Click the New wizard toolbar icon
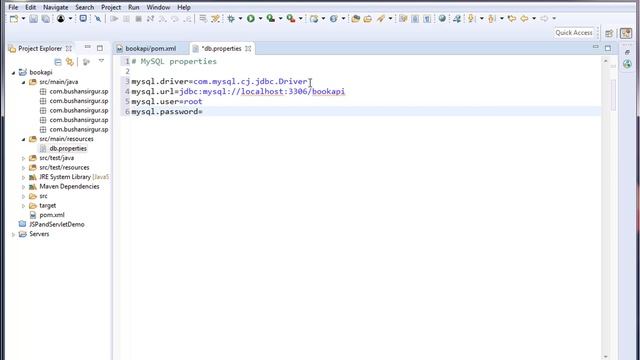The image size is (640, 360). (x=14, y=19)
